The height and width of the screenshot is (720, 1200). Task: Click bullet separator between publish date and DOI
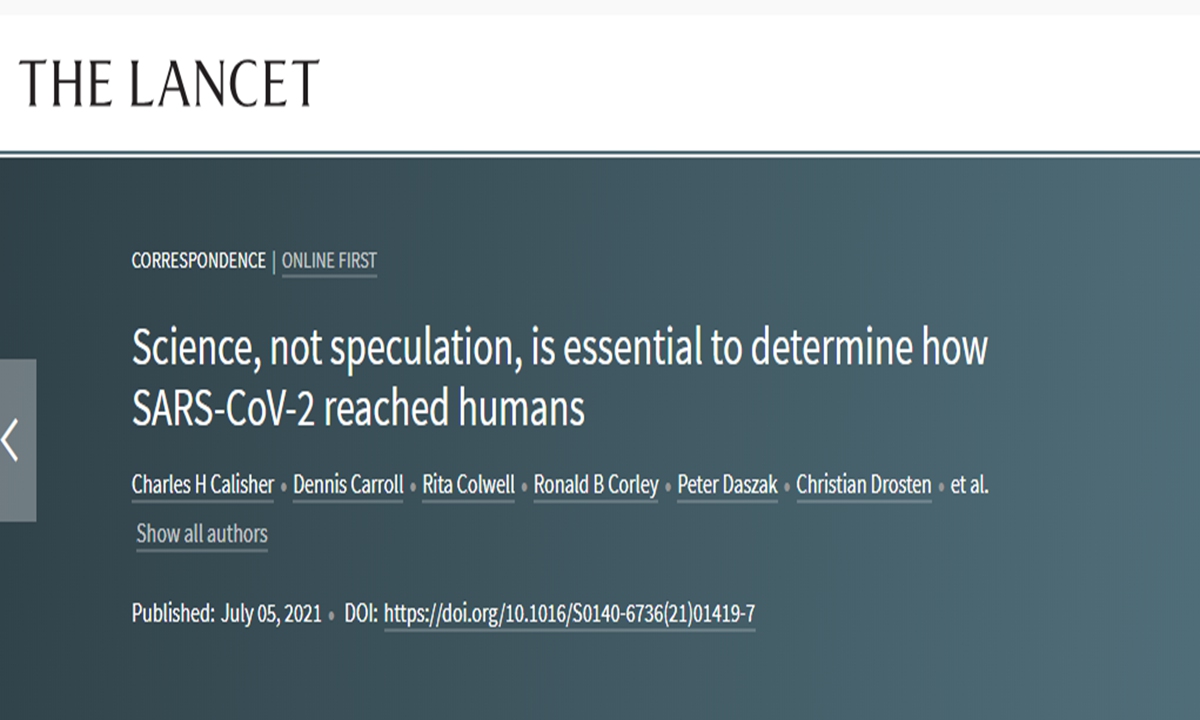pos(333,615)
